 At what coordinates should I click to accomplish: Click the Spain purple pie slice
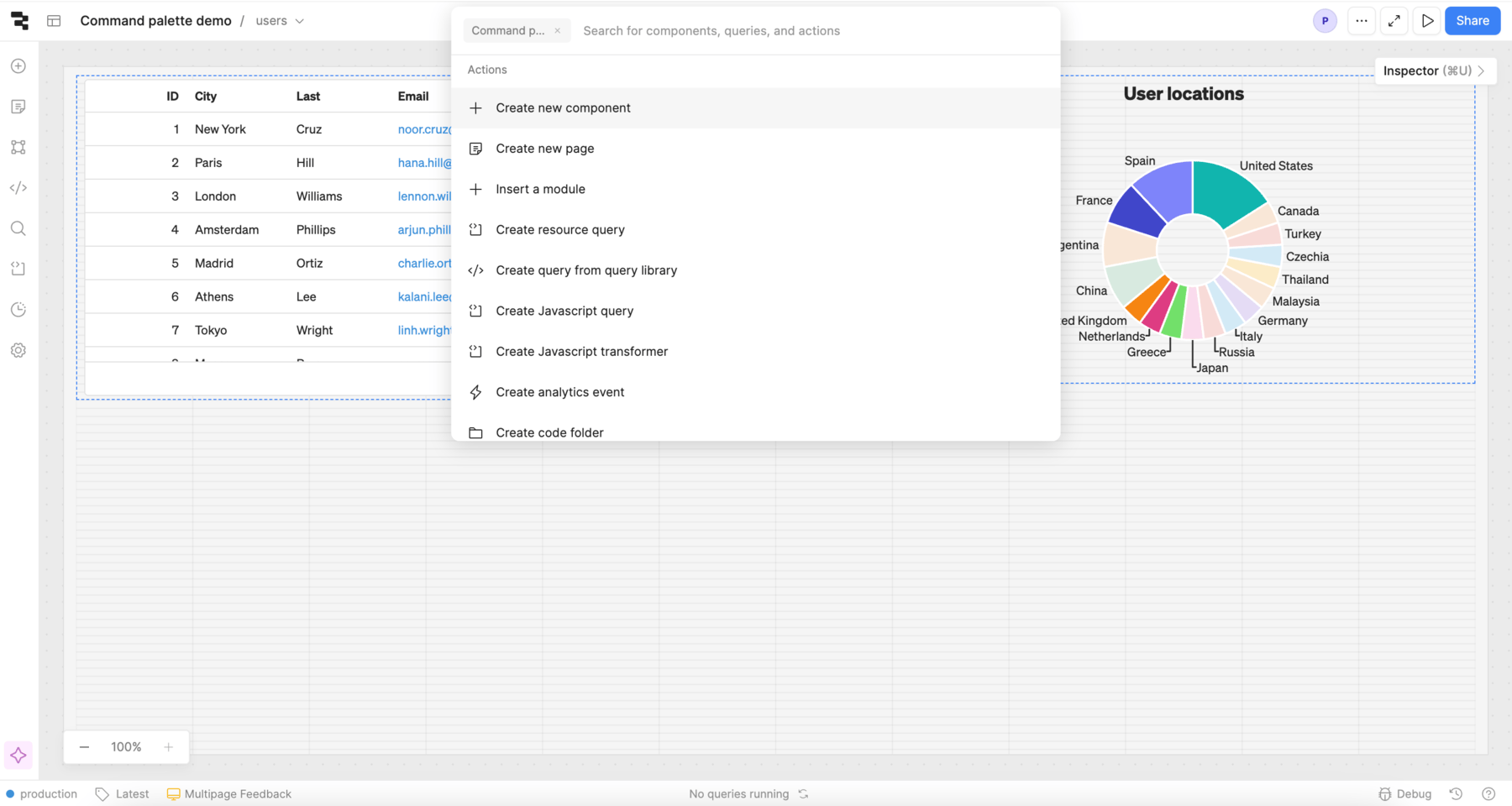pos(1168,189)
